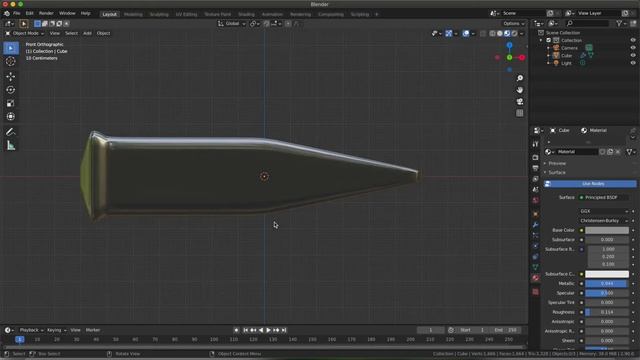Open the viewport Add menu
This screenshot has width=640, height=360.
(87, 33)
